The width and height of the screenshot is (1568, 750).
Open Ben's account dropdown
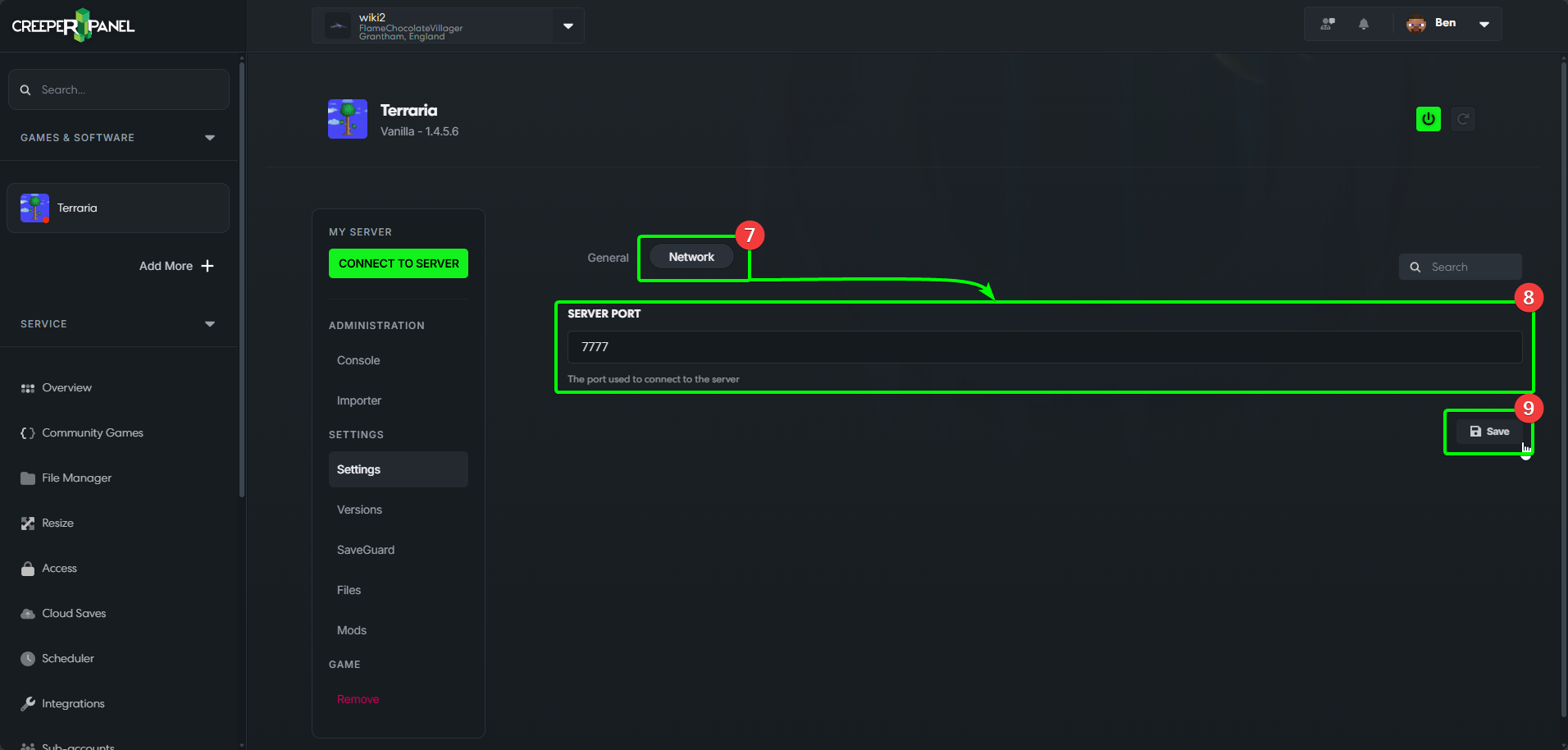click(x=1484, y=24)
